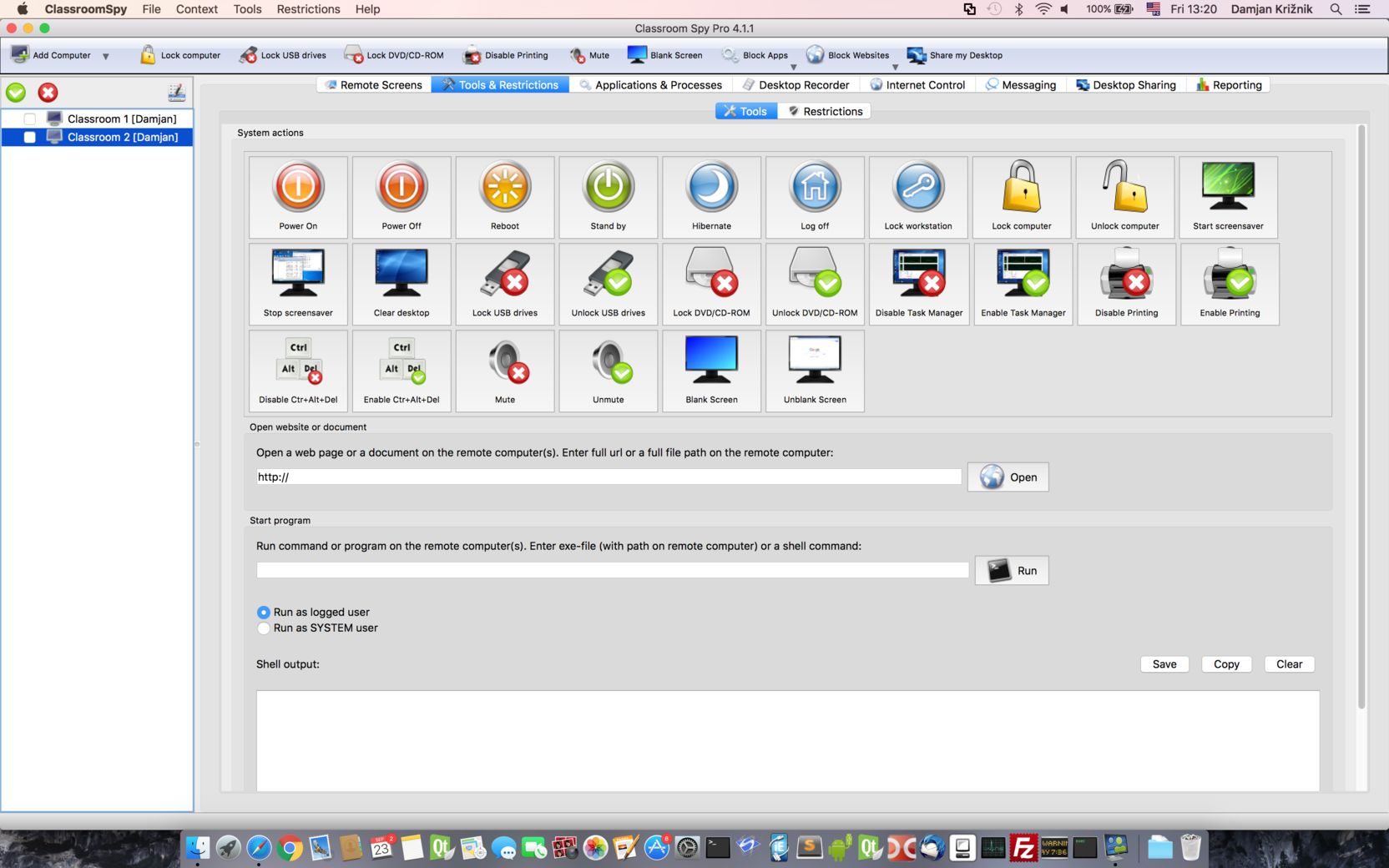Click the http:// URL input field
1389x868 pixels.
coord(609,477)
